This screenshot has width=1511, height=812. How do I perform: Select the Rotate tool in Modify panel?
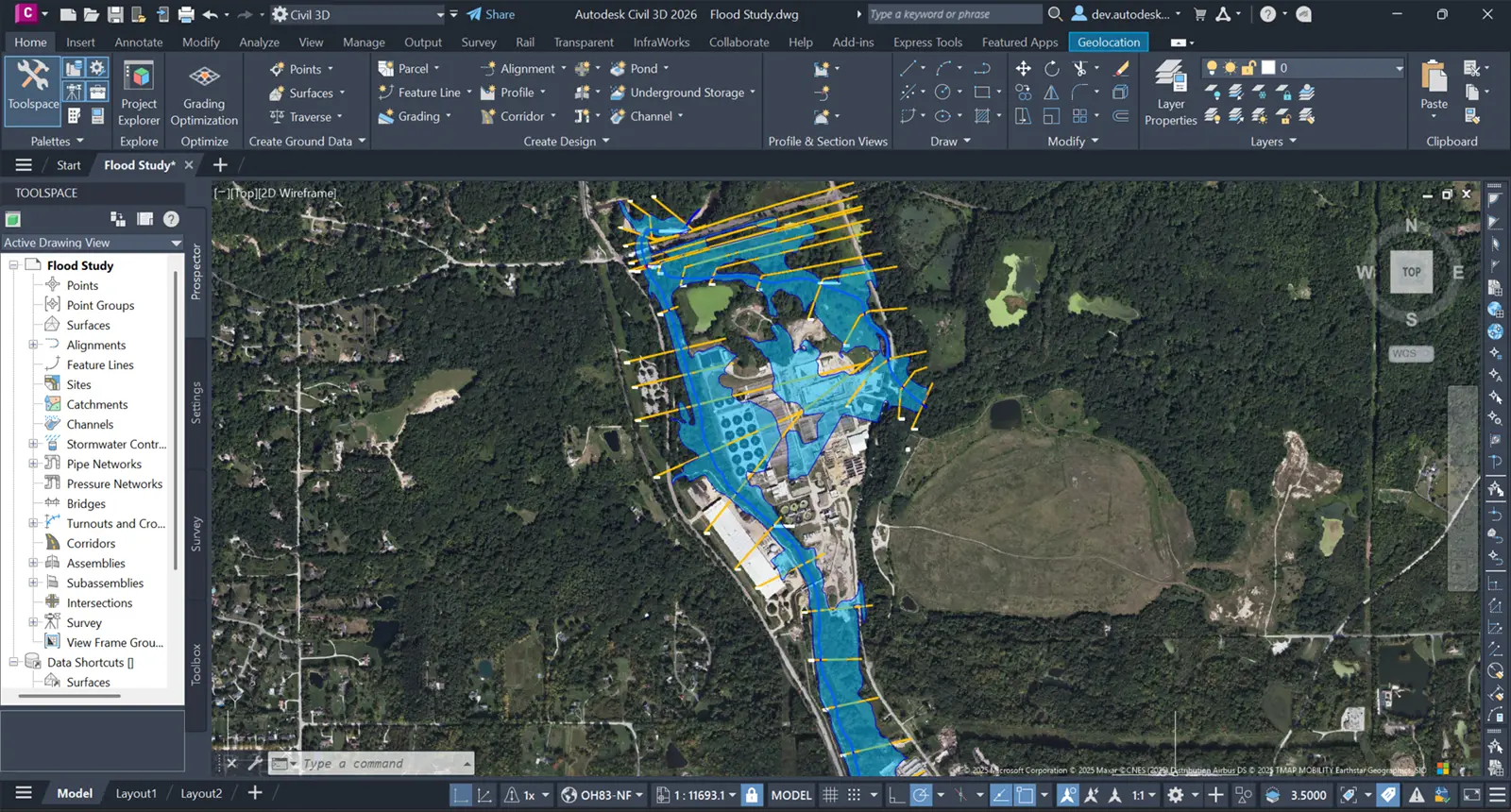tap(1051, 69)
